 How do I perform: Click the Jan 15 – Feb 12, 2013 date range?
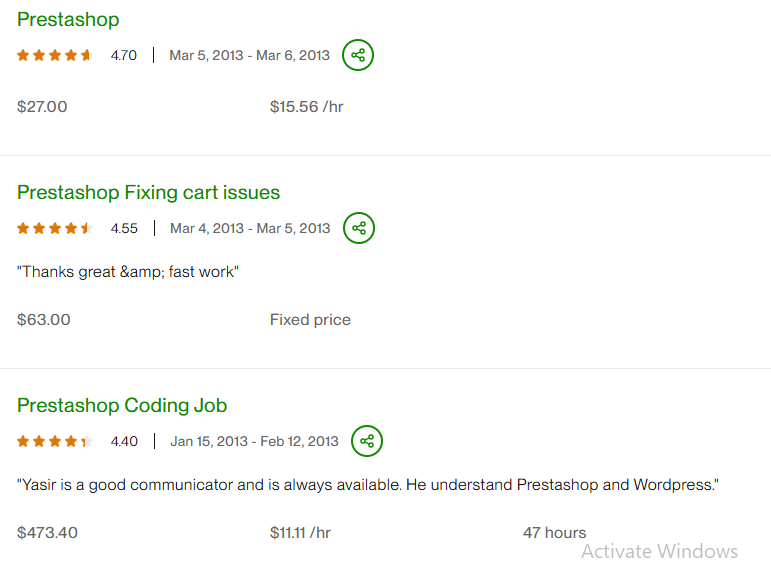pos(254,441)
